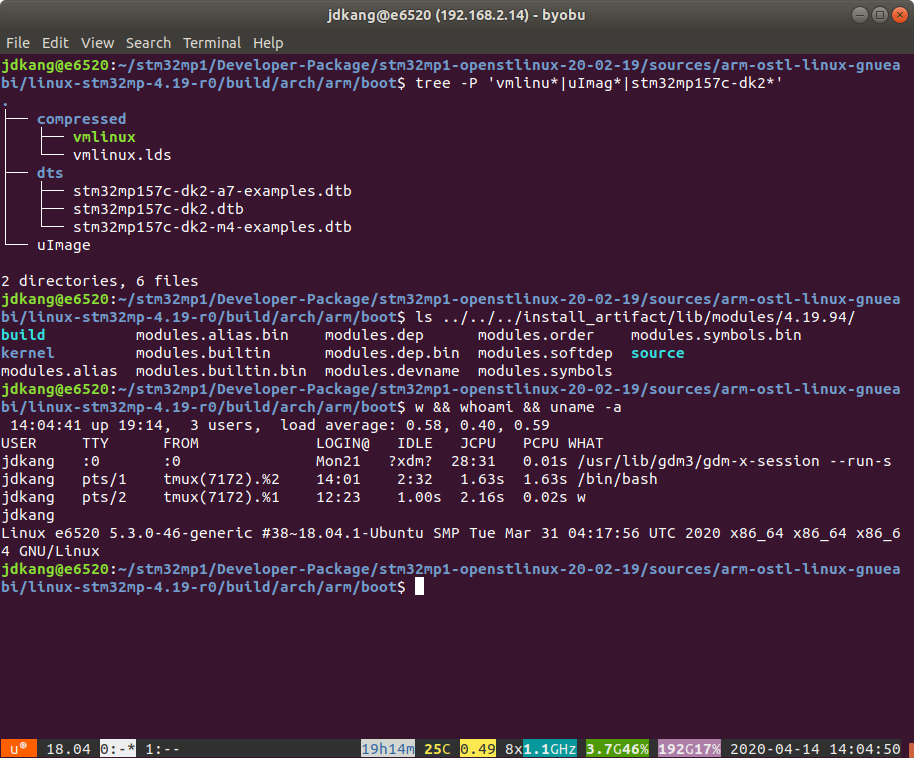Click modules.softdep in ls output
Viewport: 914px width, 758px height.
pyautogui.click(x=545, y=353)
